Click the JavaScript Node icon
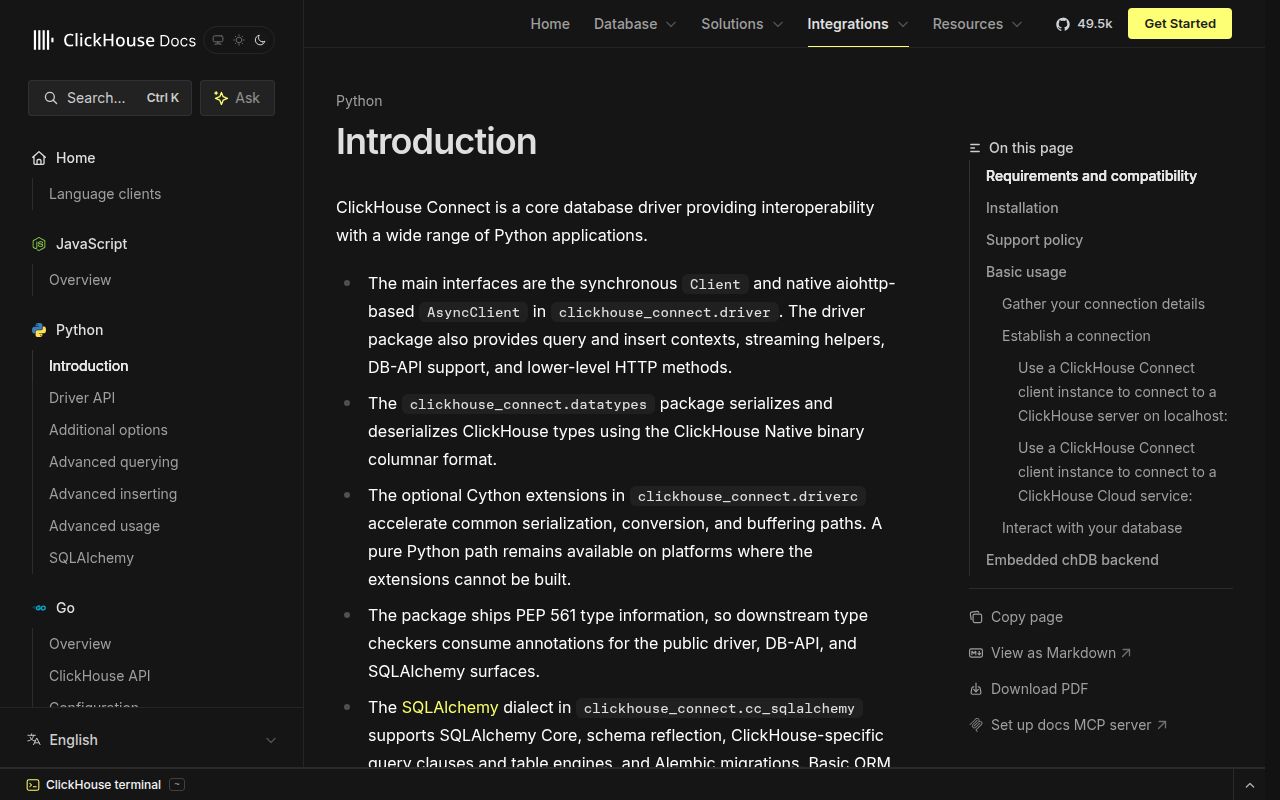Image resolution: width=1280 pixels, height=800 pixels. click(39, 244)
